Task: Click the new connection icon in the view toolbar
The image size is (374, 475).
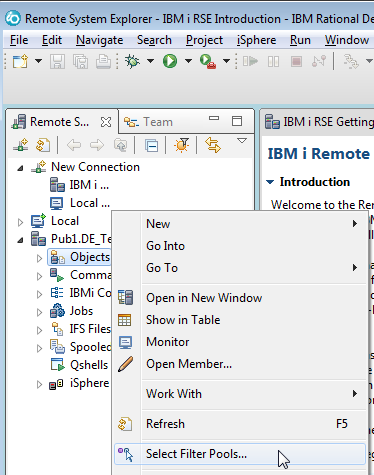Action: coord(20,145)
